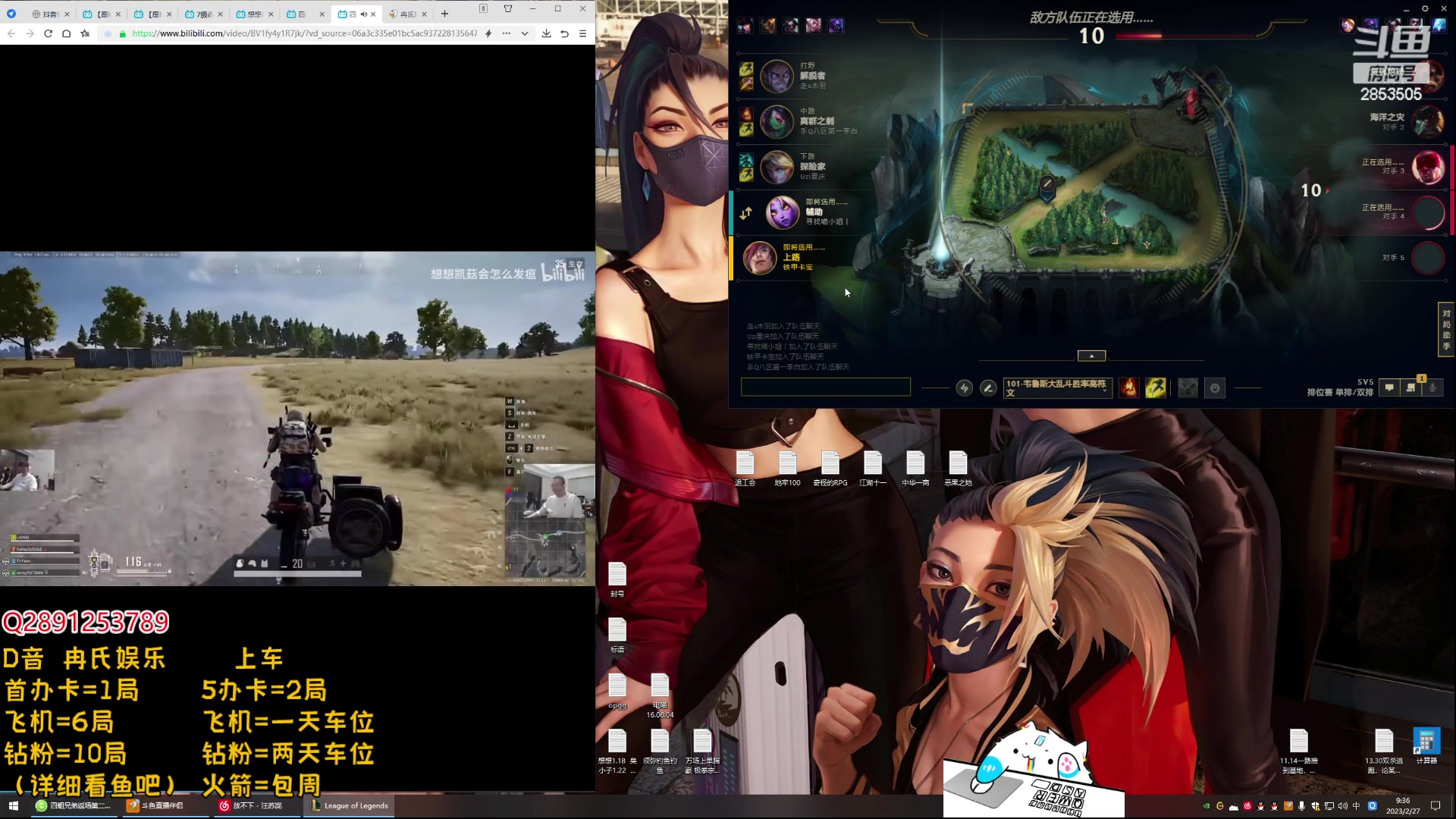Viewport: 1456px width, 819px height.
Task: Select the 打野 teammate portrait
Action: (x=777, y=76)
